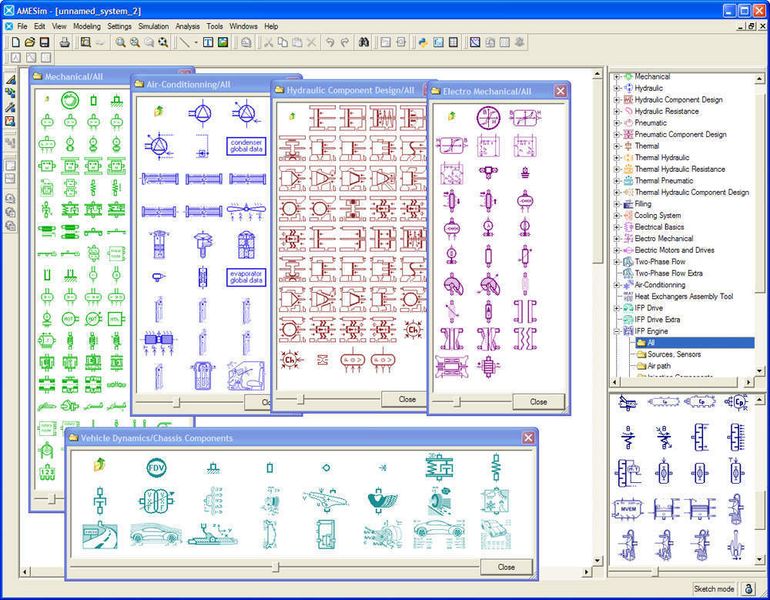Select 'IFP Drive Extra' tree item

click(658, 320)
